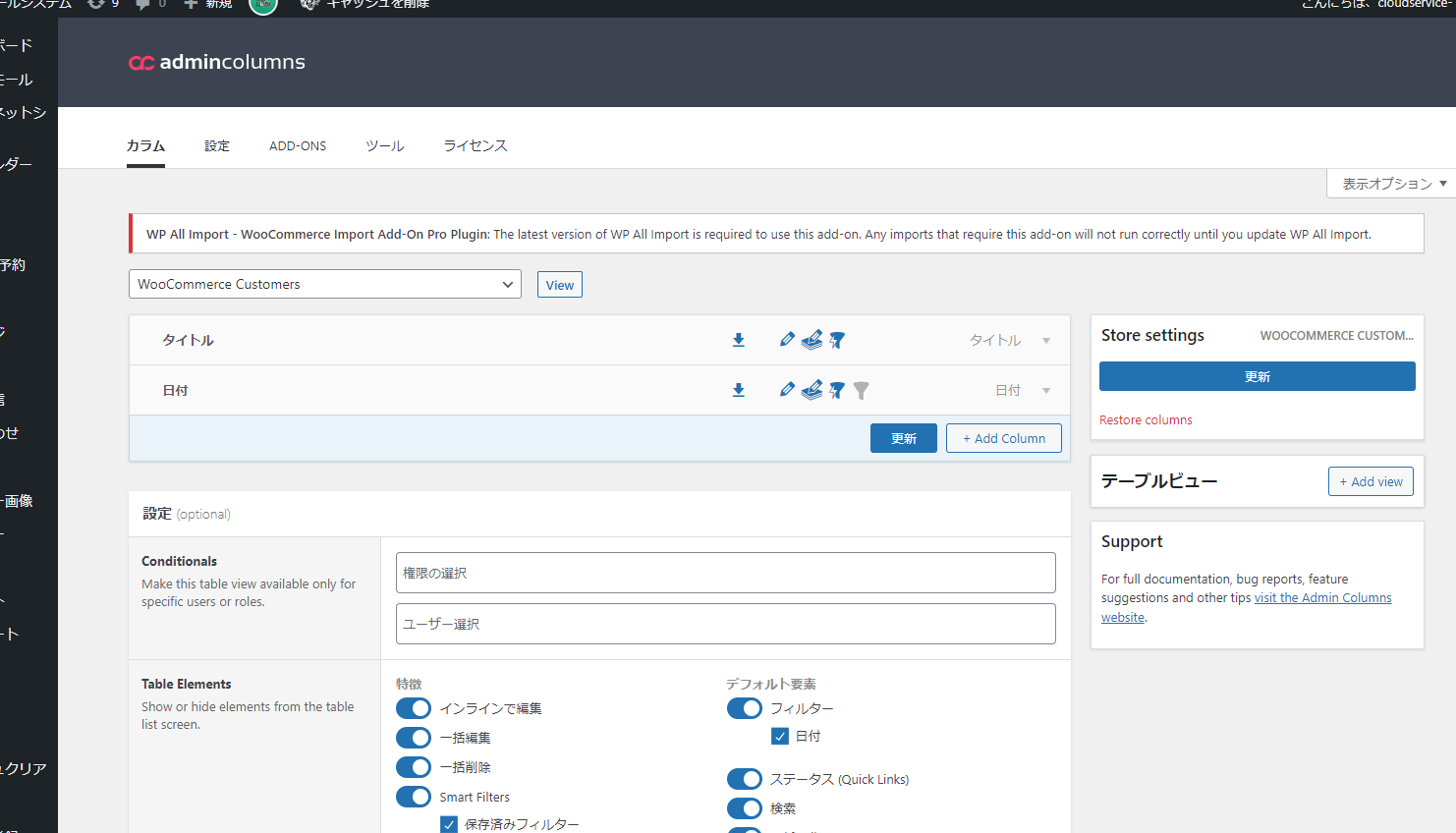The height and width of the screenshot is (833, 1456).
Task: Switch to the ADD-ONS tab
Action: click(298, 145)
